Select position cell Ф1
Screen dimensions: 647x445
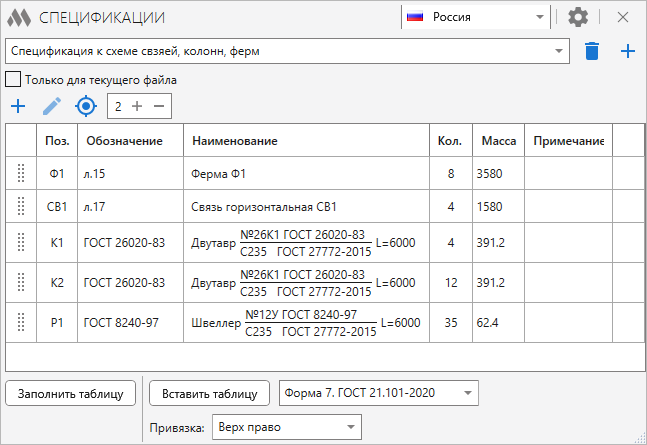[x=57, y=173]
